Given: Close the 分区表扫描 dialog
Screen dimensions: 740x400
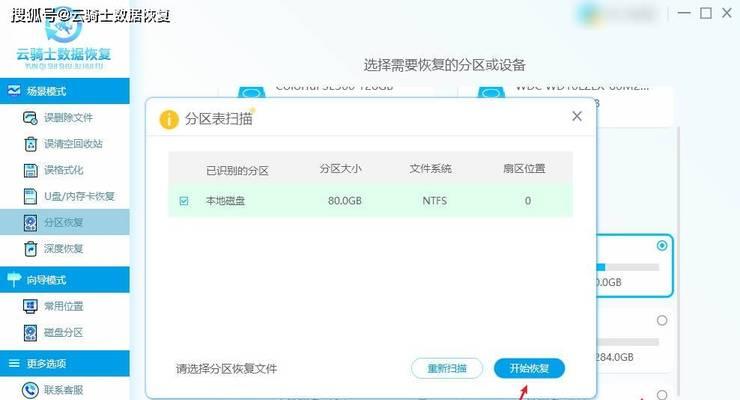Looking at the screenshot, I should coord(577,116).
